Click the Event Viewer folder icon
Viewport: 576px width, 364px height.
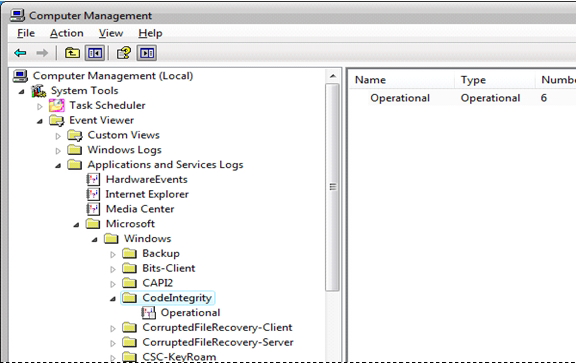point(57,120)
